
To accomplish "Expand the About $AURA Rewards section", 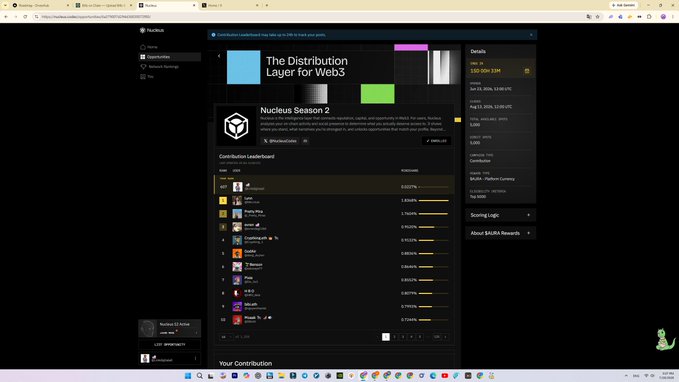I will coord(501,233).
